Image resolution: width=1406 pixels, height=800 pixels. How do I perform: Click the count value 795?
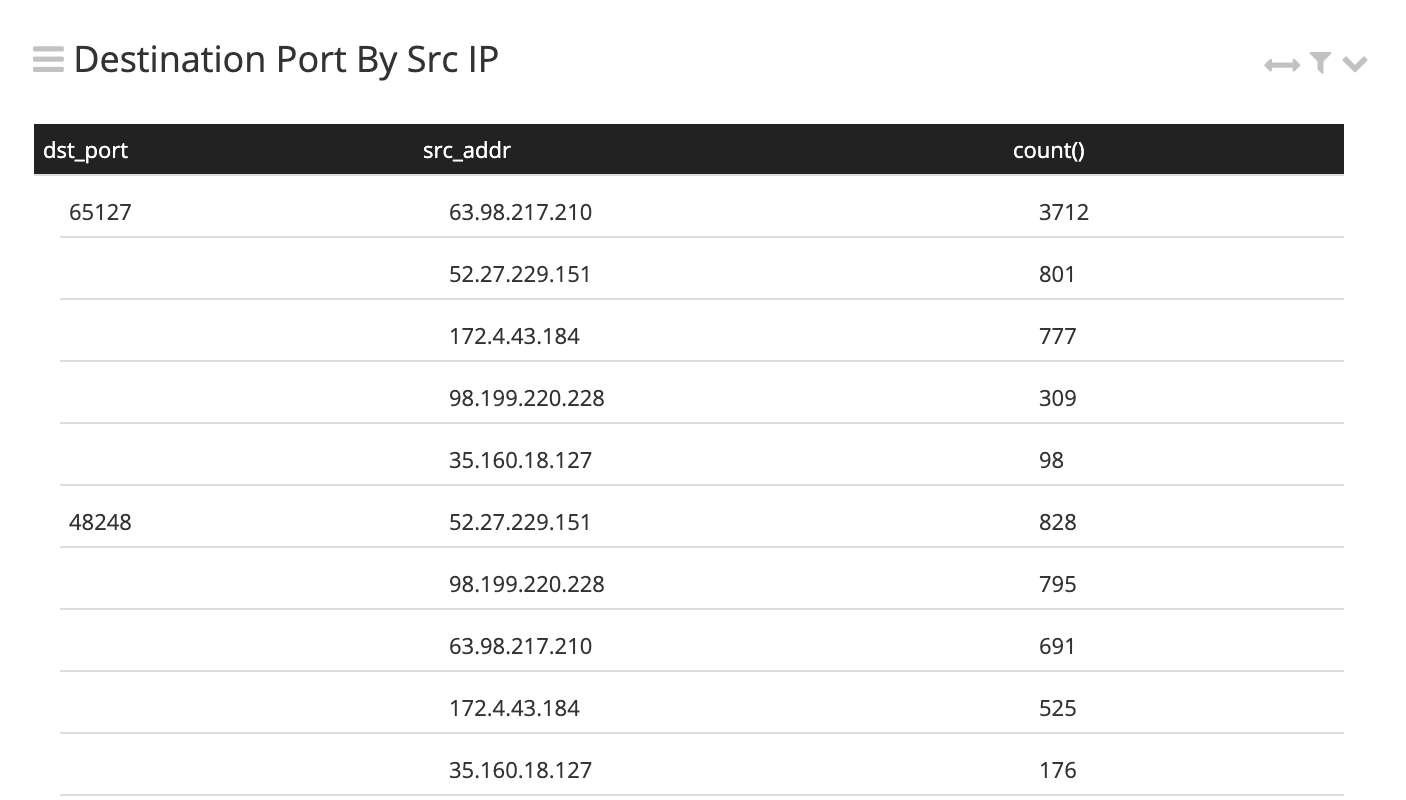click(1057, 584)
